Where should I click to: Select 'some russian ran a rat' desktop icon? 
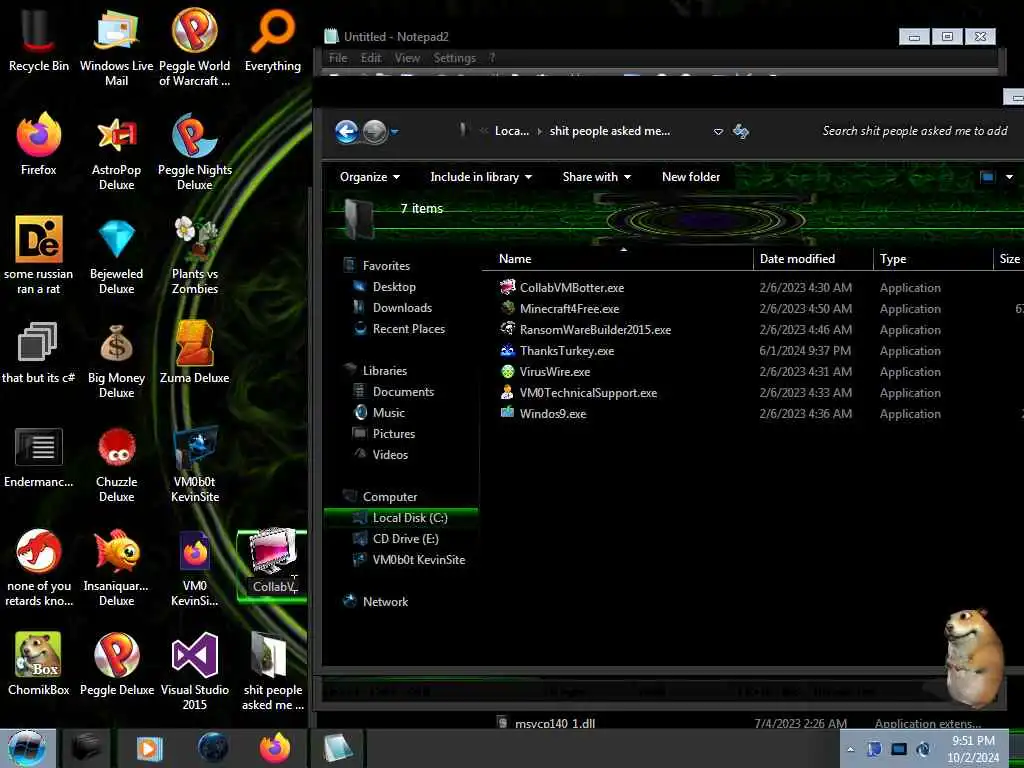pyautogui.click(x=39, y=255)
